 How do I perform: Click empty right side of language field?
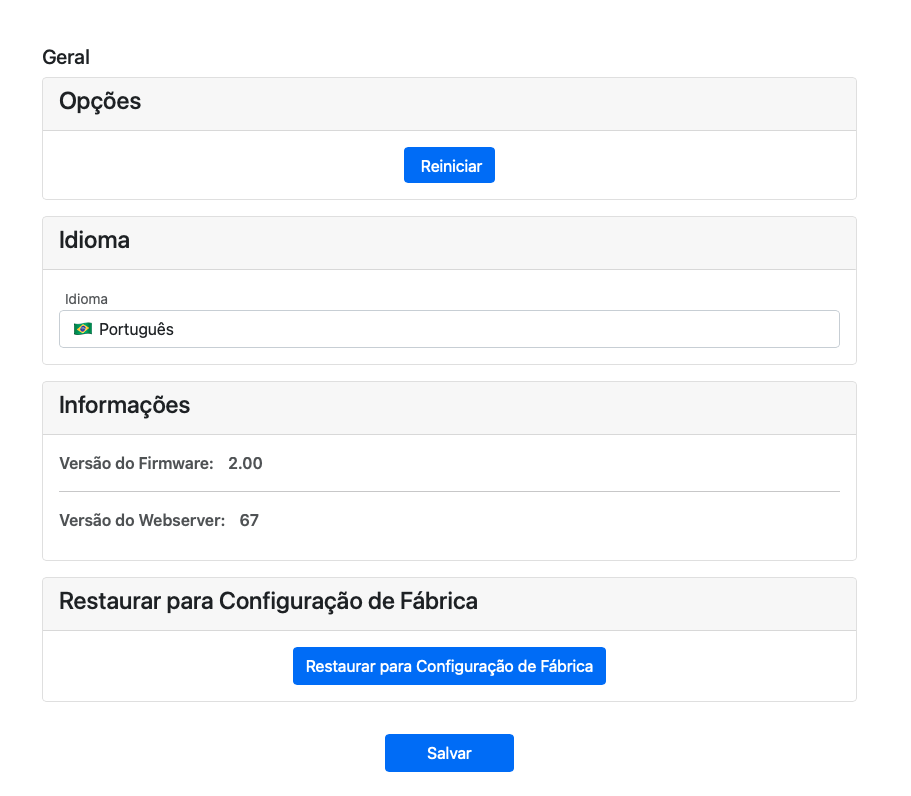point(700,329)
